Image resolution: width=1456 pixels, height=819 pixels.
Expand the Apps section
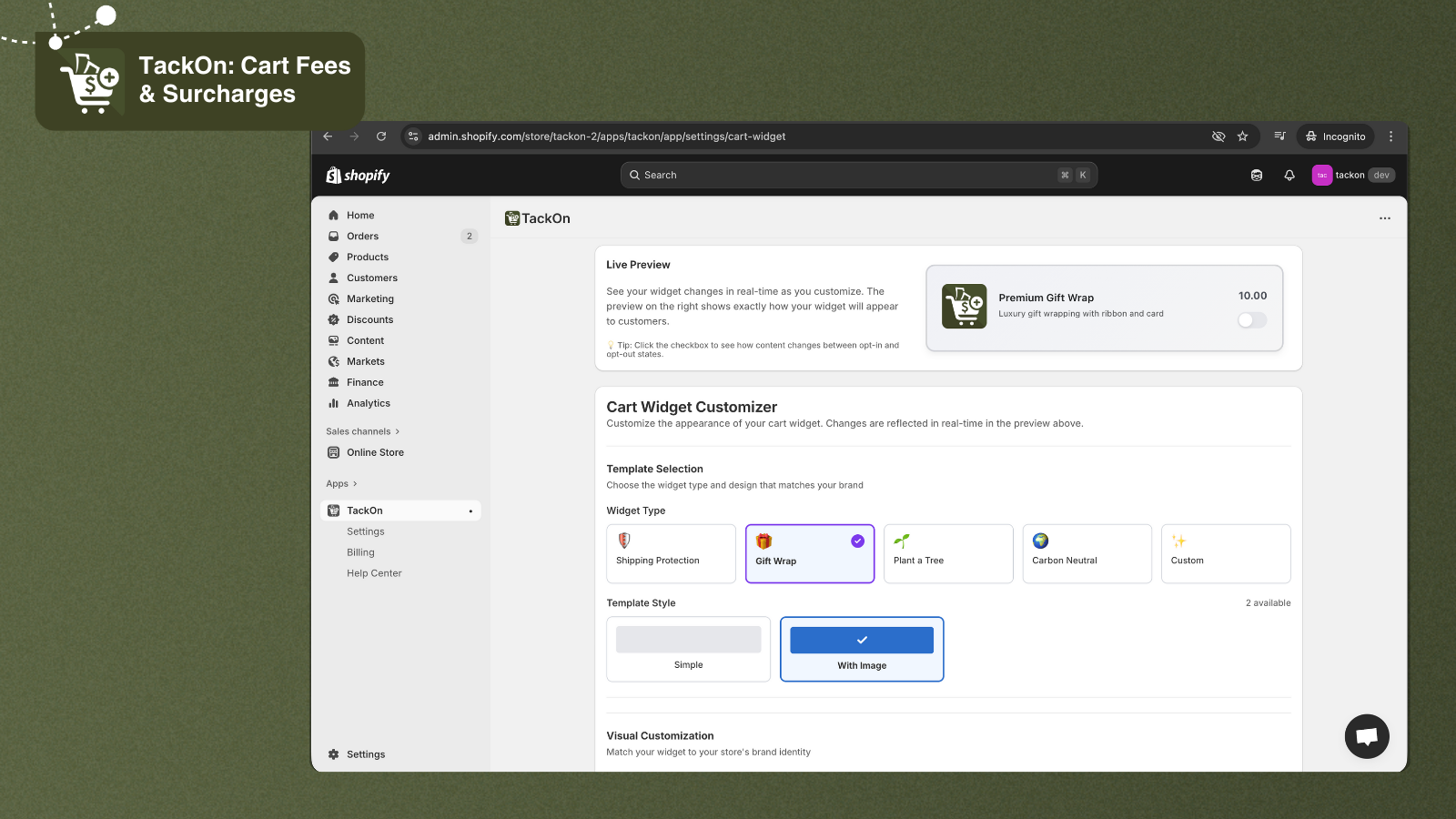(x=341, y=484)
